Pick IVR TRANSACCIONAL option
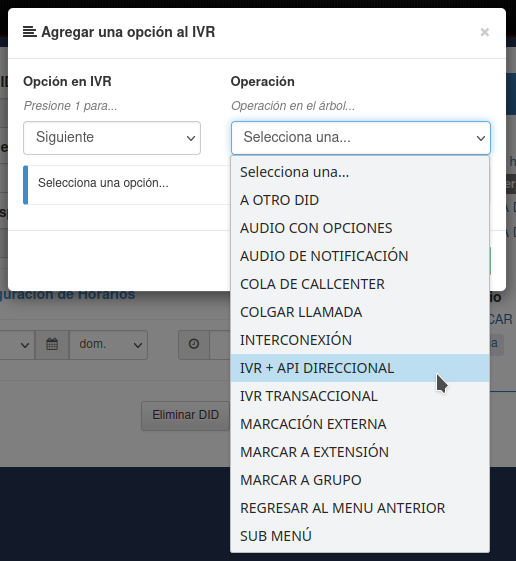Viewport: 516px width, 561px height. point(360,396)
